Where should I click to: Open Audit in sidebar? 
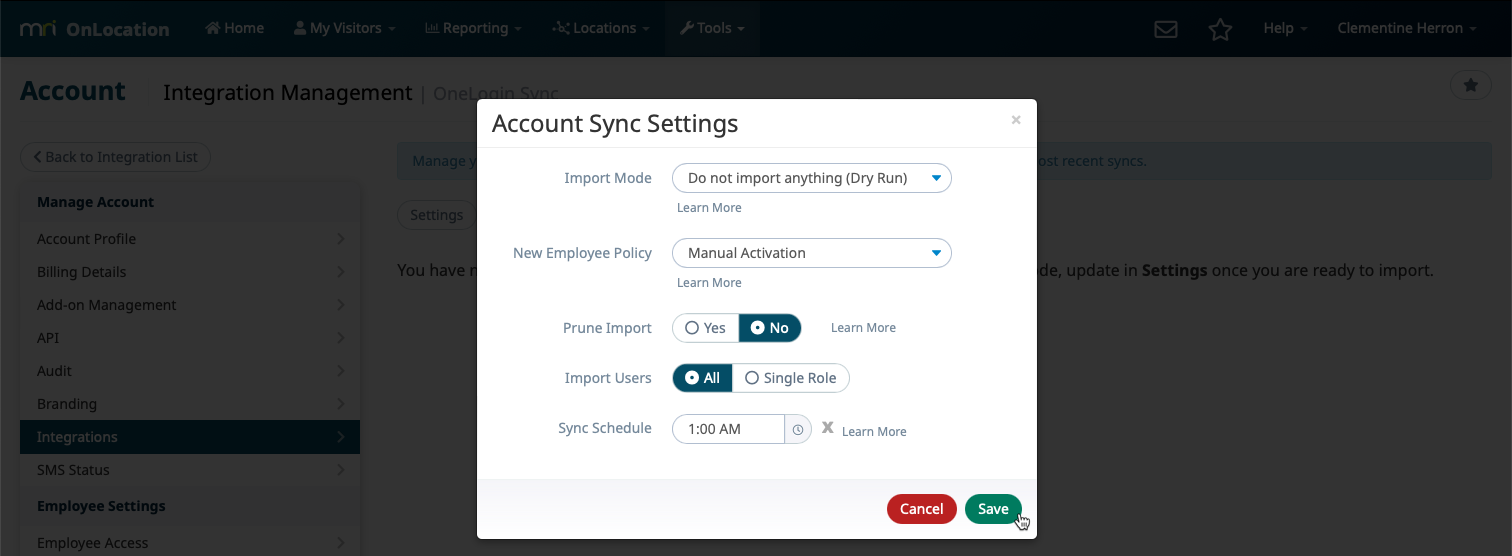pos(190,371)
